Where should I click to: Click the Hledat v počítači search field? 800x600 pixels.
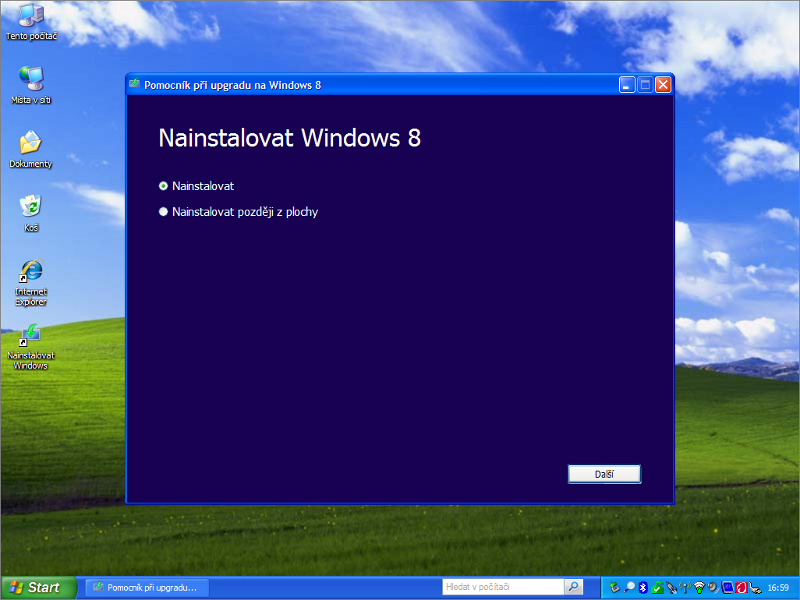(x=502, y=587)
